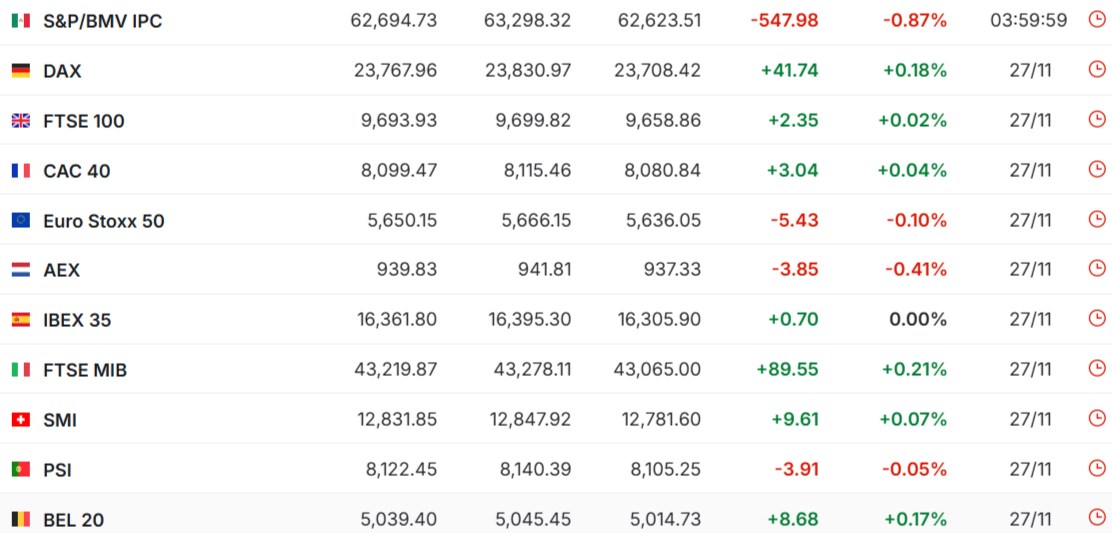
Task: Click the FTSE 100 row clock icon
Action: pyautogui.click(x=1096, y=120)
